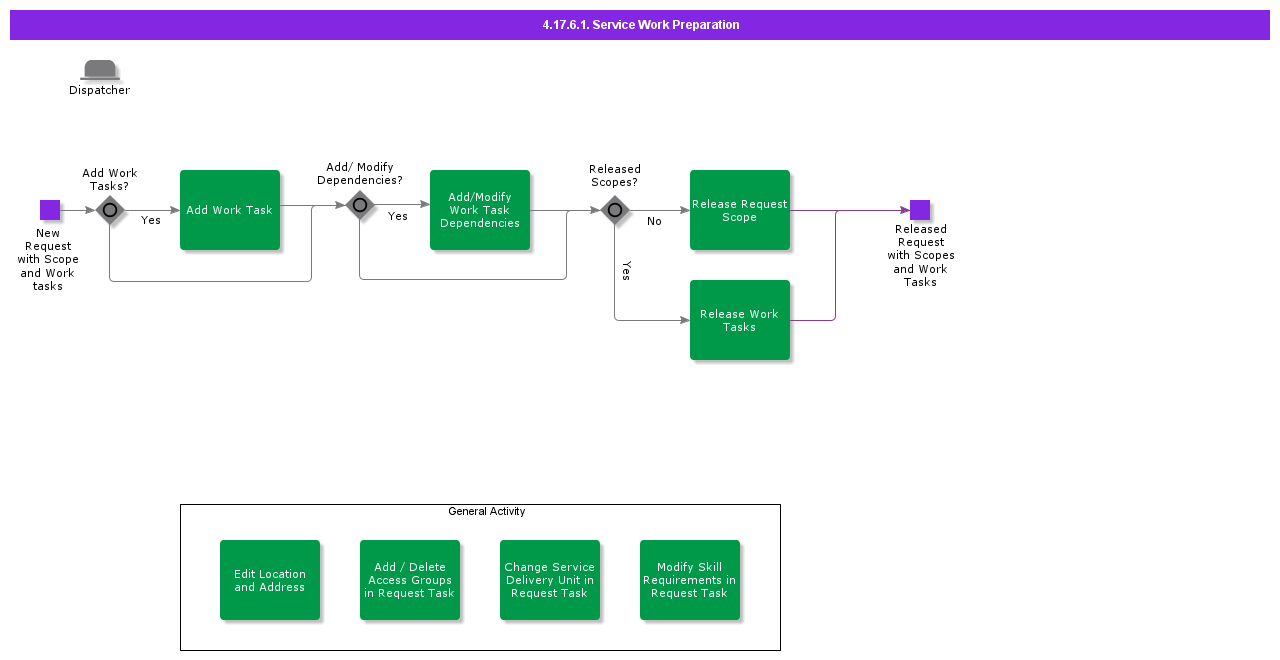Screen dimensions: 1280x660
Task: Click 'Yes' label after Dependencies gateway
Action: 398,217
